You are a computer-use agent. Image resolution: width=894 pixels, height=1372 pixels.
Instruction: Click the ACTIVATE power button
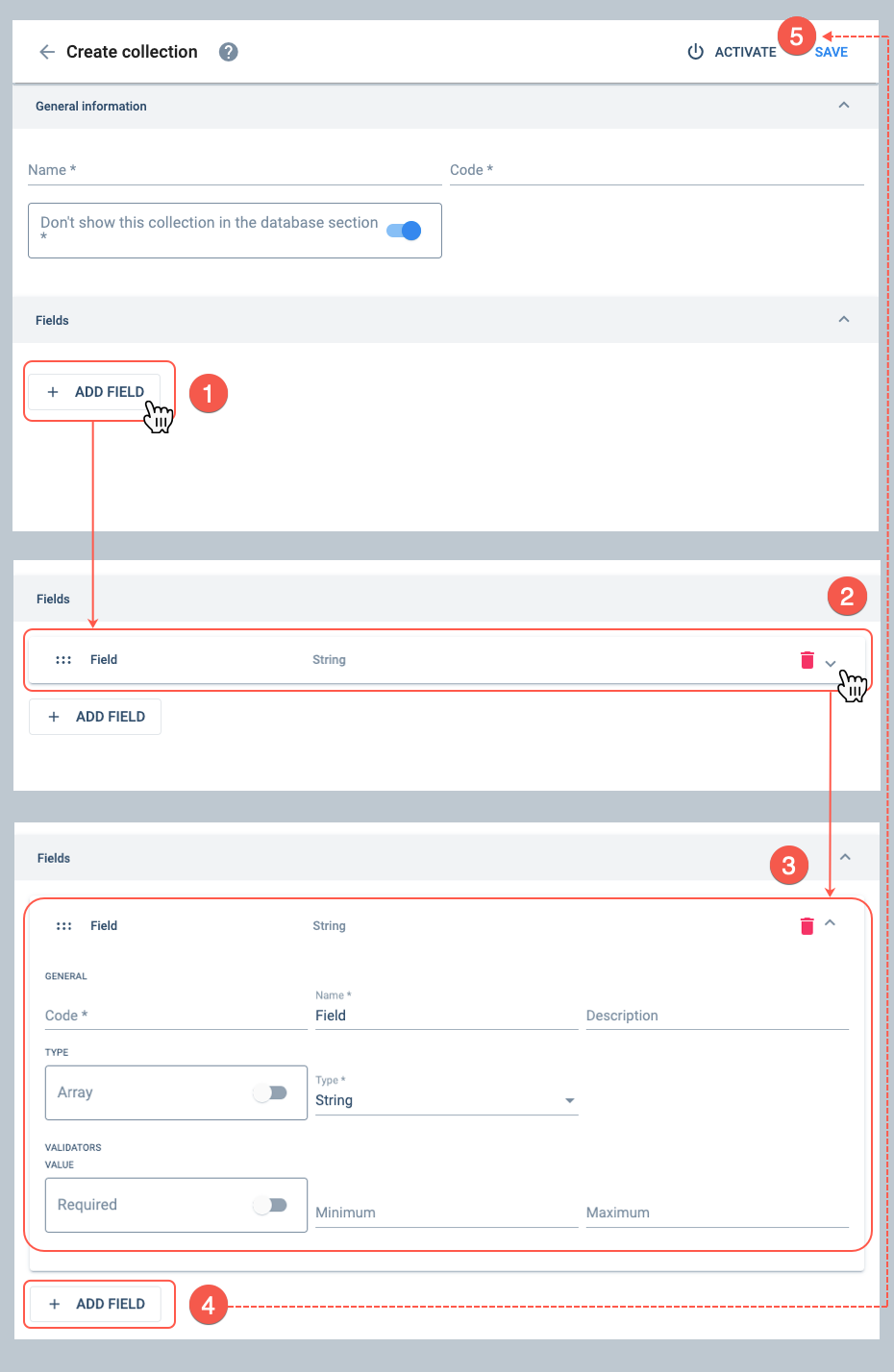732,52
